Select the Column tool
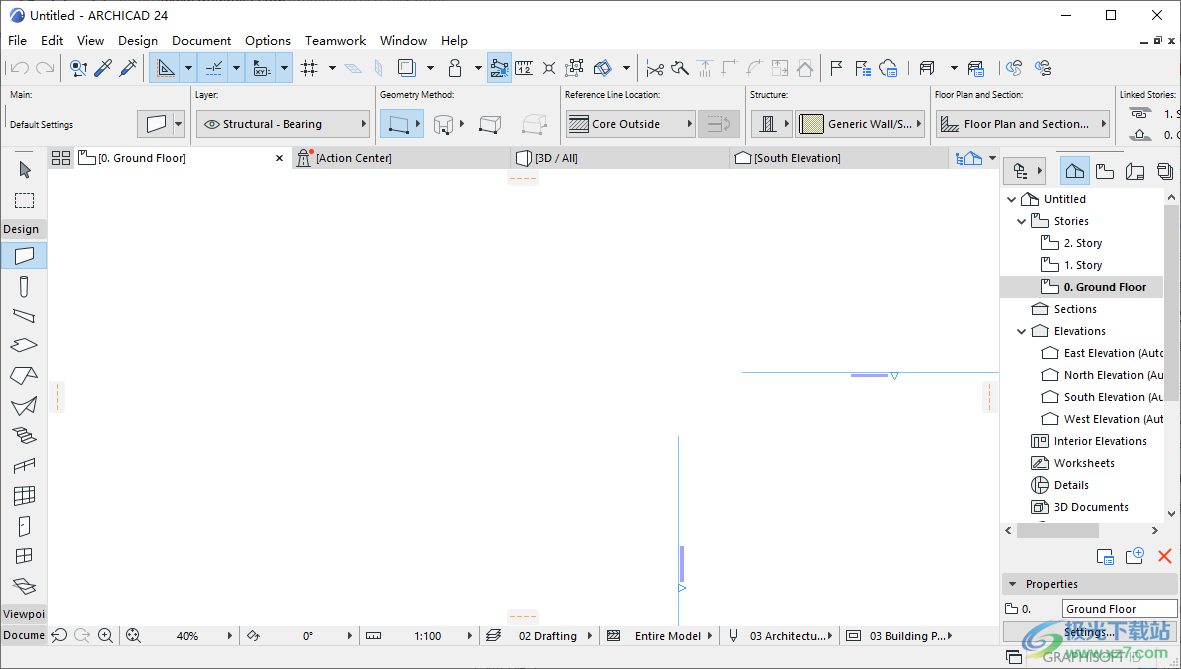 pos(24,286)
